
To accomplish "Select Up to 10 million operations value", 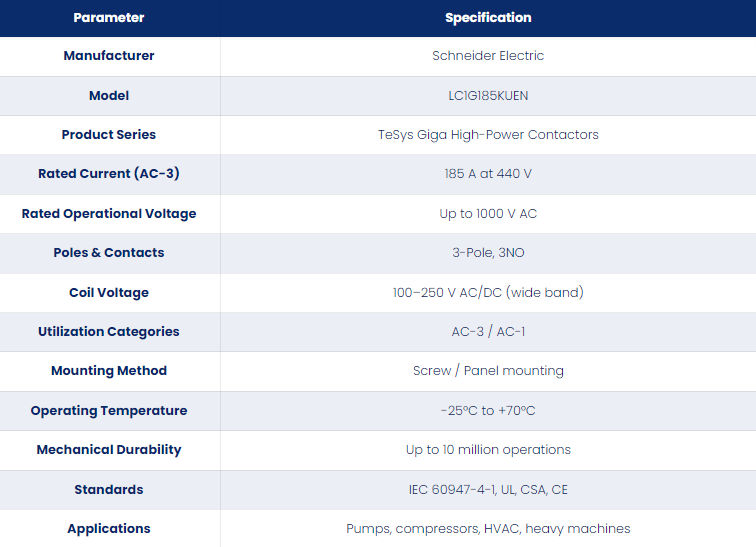I will 488,450.
